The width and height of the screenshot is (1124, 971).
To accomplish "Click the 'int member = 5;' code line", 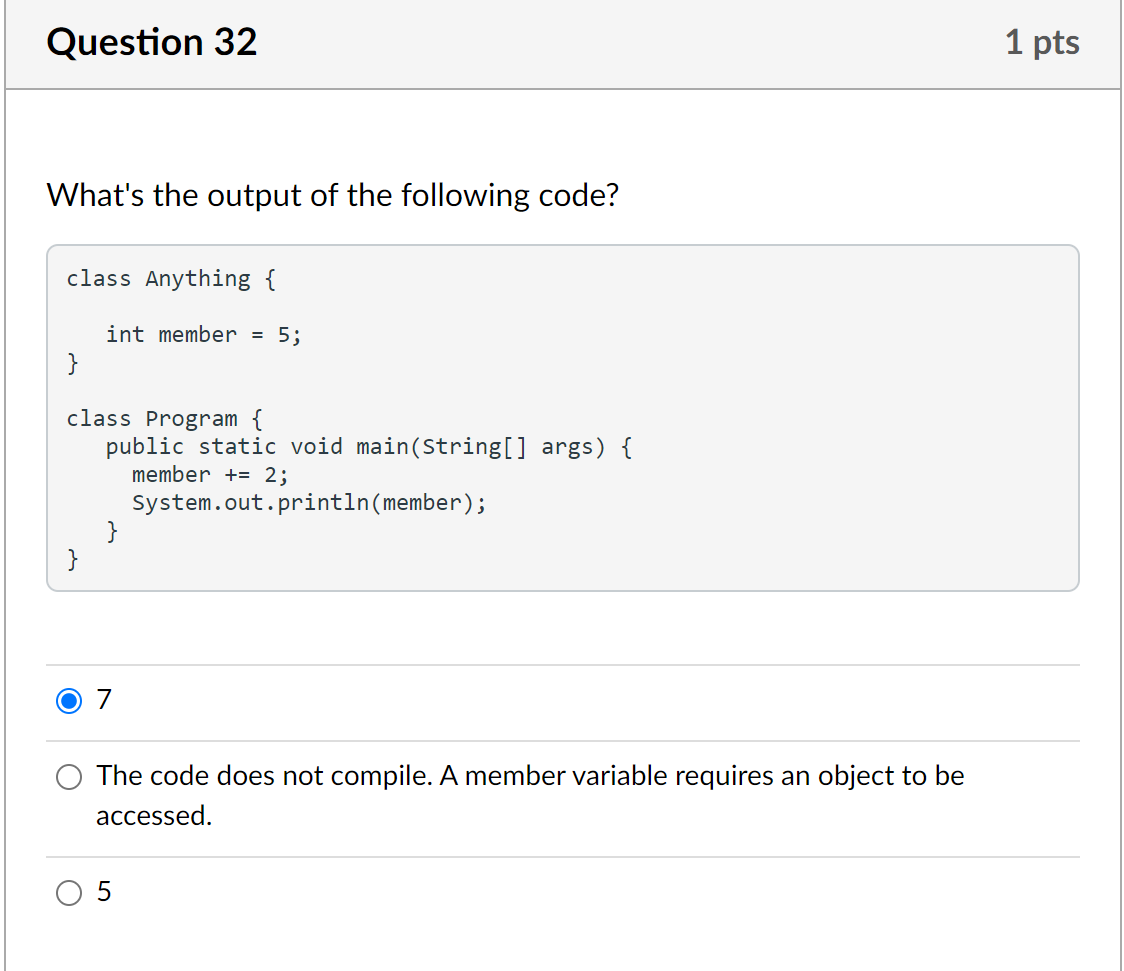I will pos(204,335).
